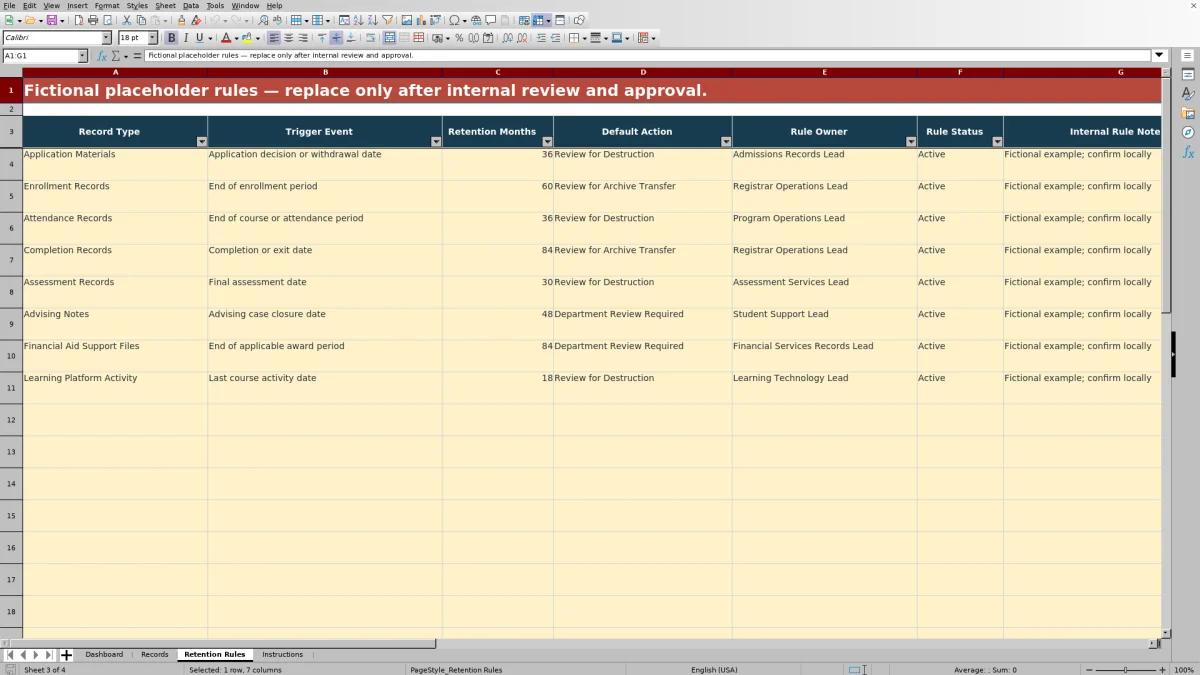
Task: Toggle Italic formatting
Action: coord(185,38)
